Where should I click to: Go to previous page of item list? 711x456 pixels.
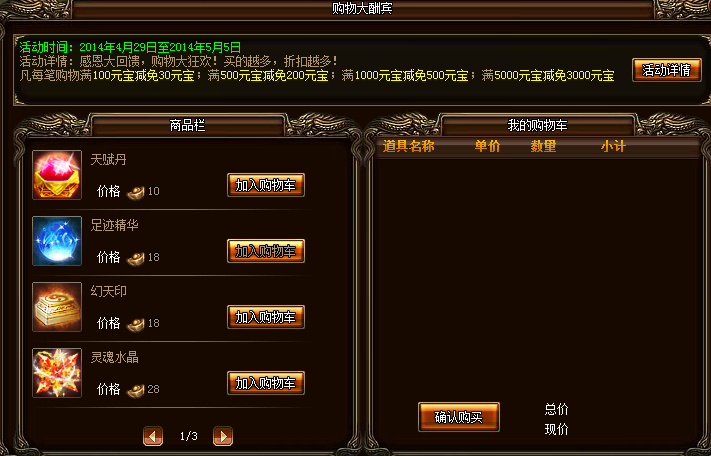point(153,436)
